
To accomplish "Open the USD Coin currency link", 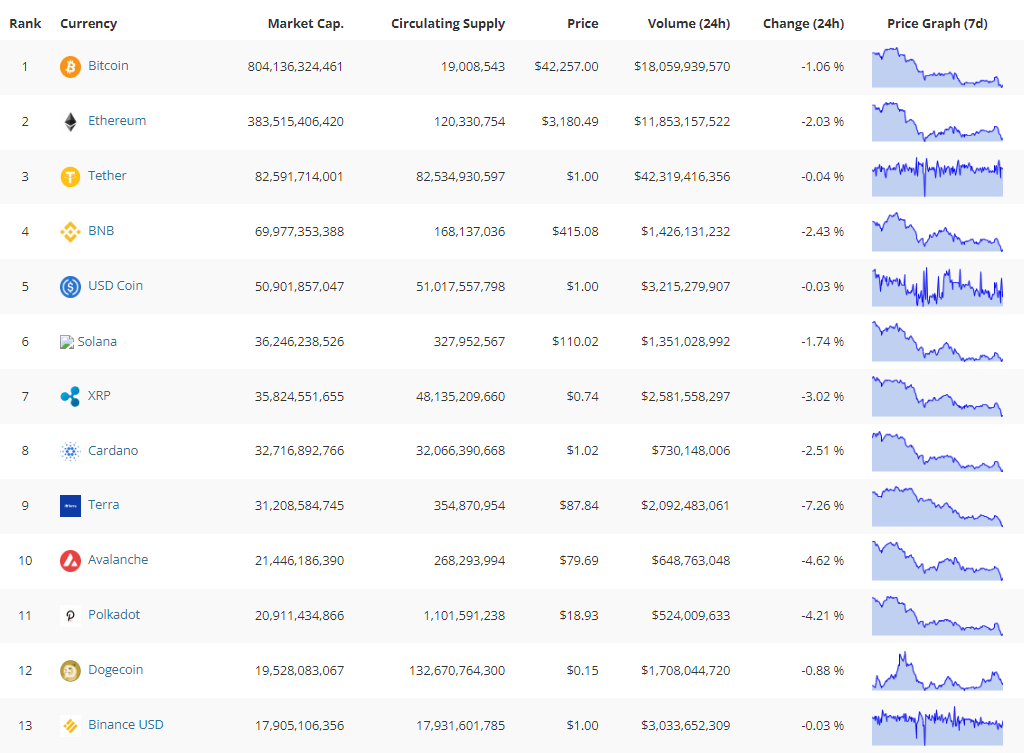I will [x=116, y=286].
